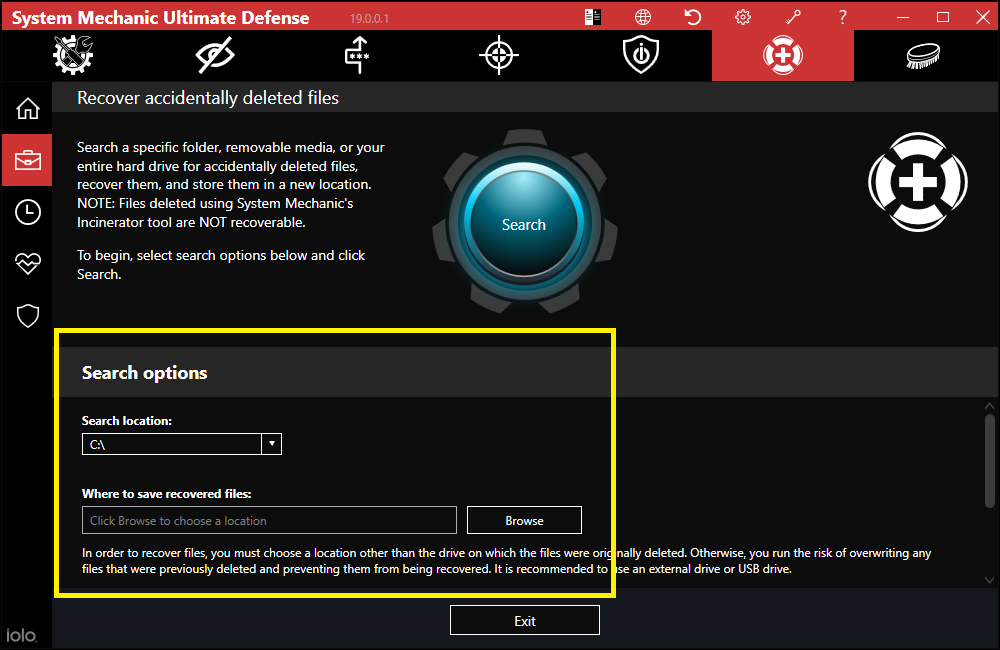
Task: Minimize the System Mechanic window
Action: point(902,17)
